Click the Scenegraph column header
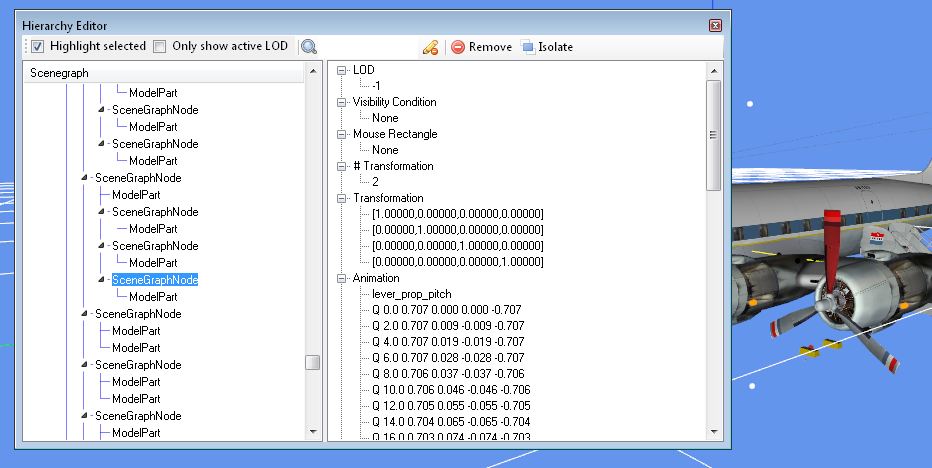The image size is (932, 468). (x=164, y=73)
